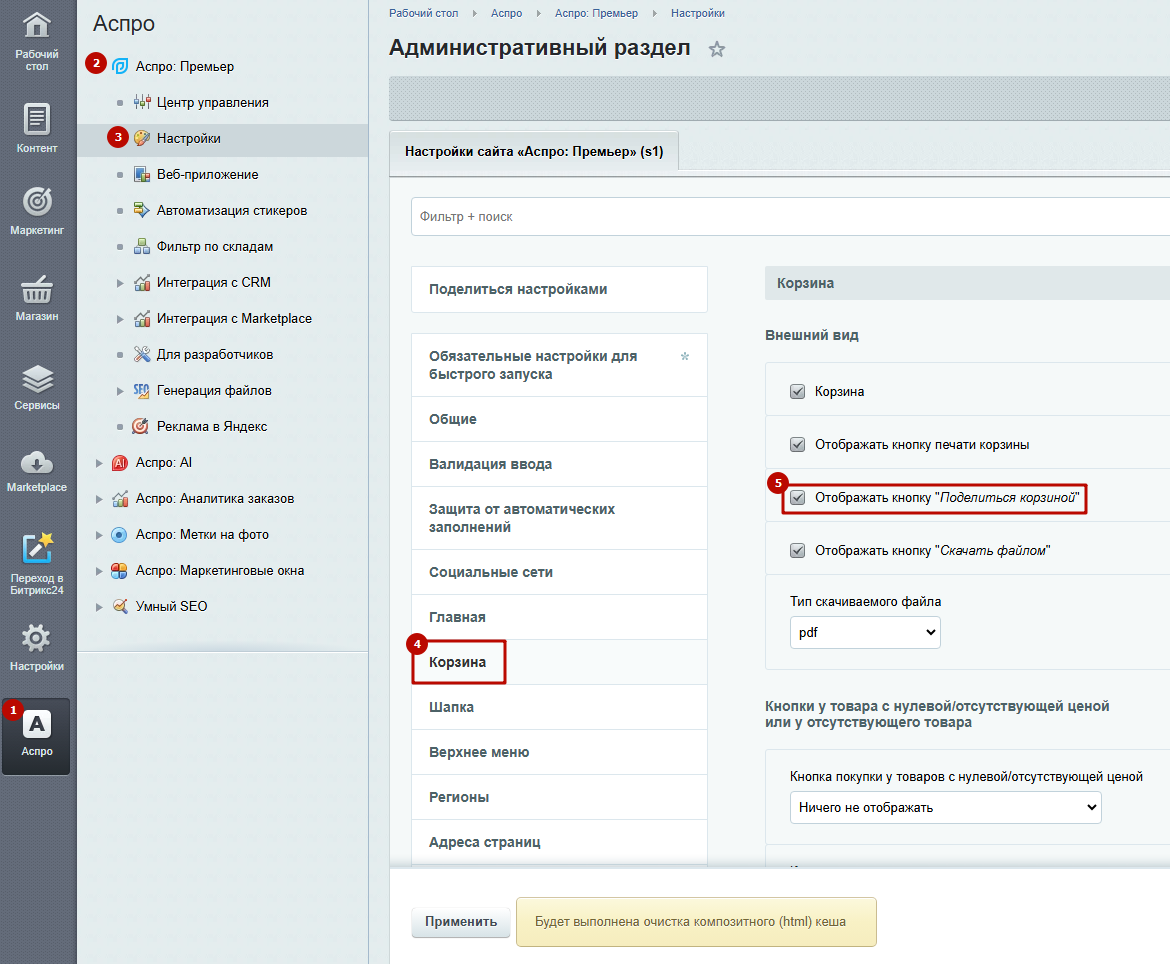Expand the Аспро: AI tree node
This screenshot has width=1170, height=964.
tap(98, 463)
